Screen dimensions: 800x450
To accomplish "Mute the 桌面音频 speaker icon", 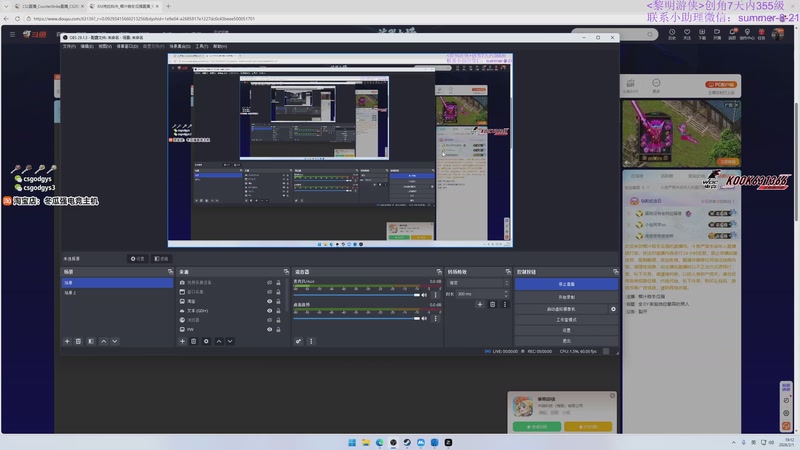I will click(425, 320).
